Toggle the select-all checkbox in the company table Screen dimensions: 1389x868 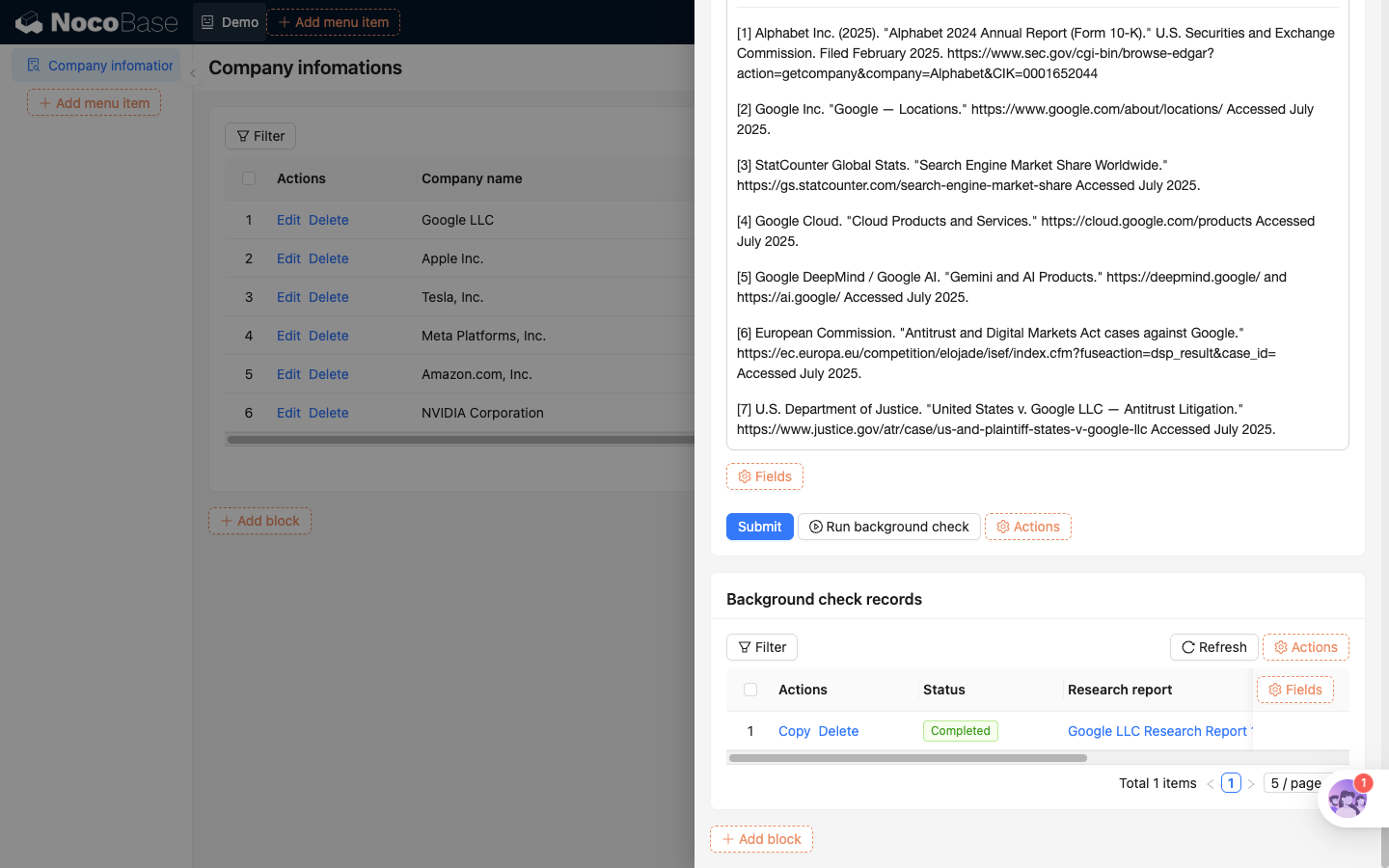click(249, 178)
